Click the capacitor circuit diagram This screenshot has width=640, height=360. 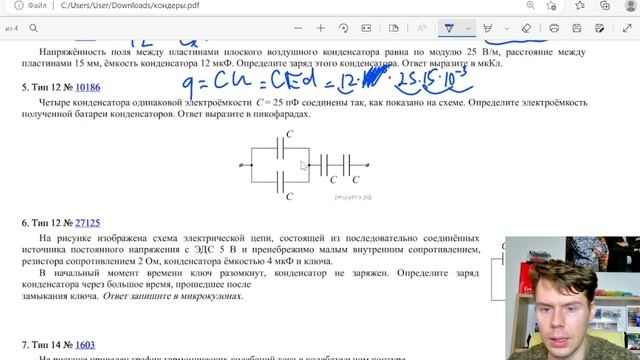pyautogui.click(x=304, y=165)
